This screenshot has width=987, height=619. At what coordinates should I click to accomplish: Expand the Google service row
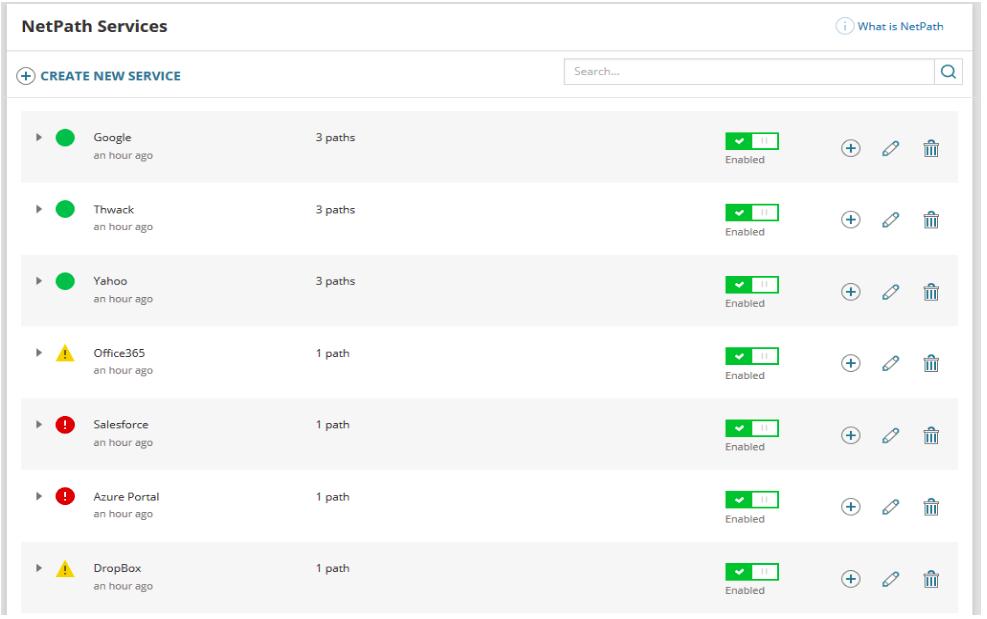coord(38,137)
